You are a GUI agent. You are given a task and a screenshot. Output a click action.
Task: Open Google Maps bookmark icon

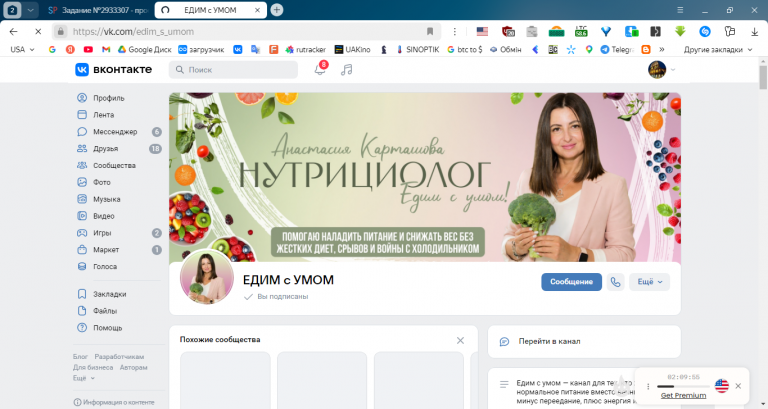[589, 49]
